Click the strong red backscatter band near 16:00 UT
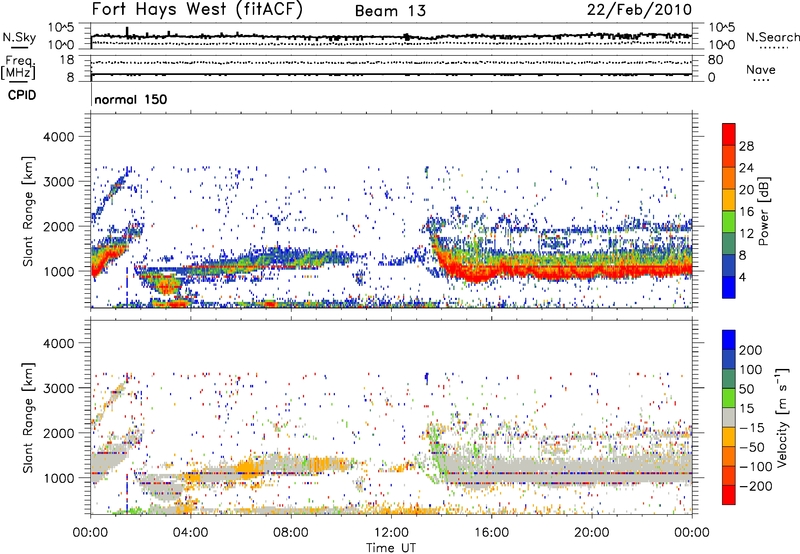The image size is (800, 554). pyautogui.click(x=491, y=271)
